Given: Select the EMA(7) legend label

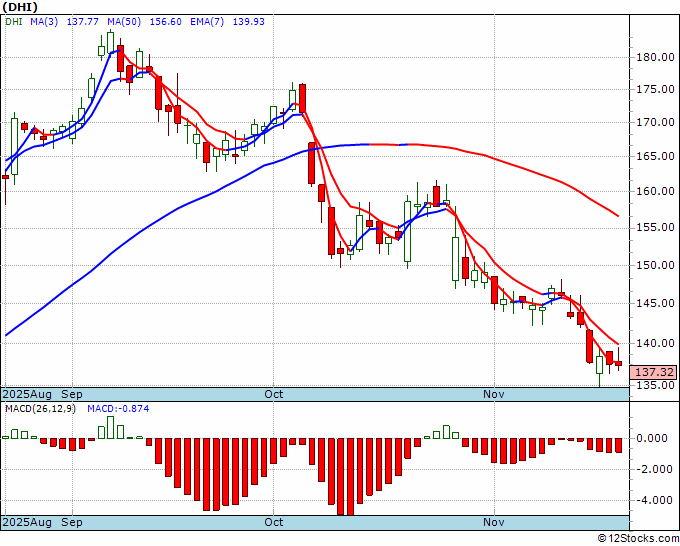Looking at the screenshot, I should pos(207,22).
